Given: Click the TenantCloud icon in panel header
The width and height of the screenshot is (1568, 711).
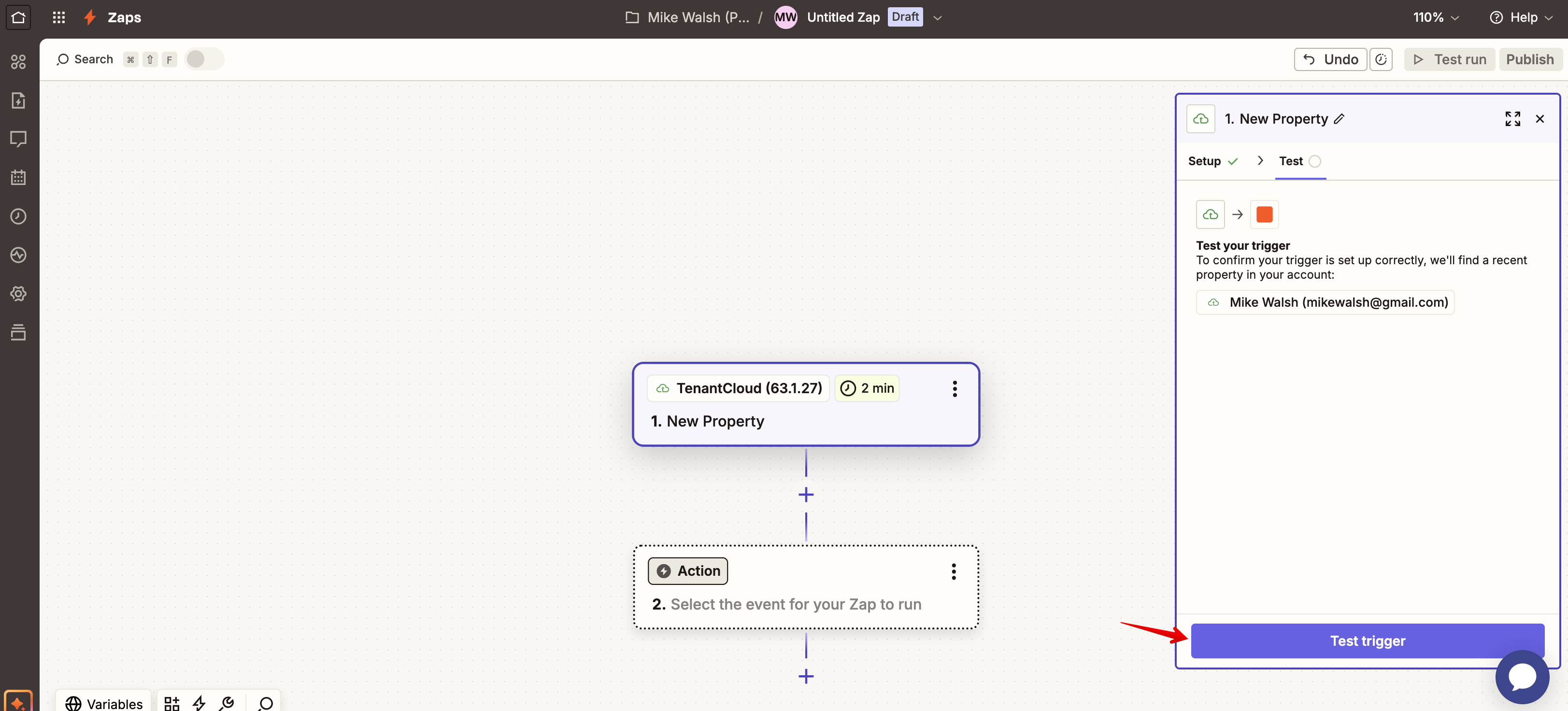Looking at the screenshot, I should tap(1200, 119).
